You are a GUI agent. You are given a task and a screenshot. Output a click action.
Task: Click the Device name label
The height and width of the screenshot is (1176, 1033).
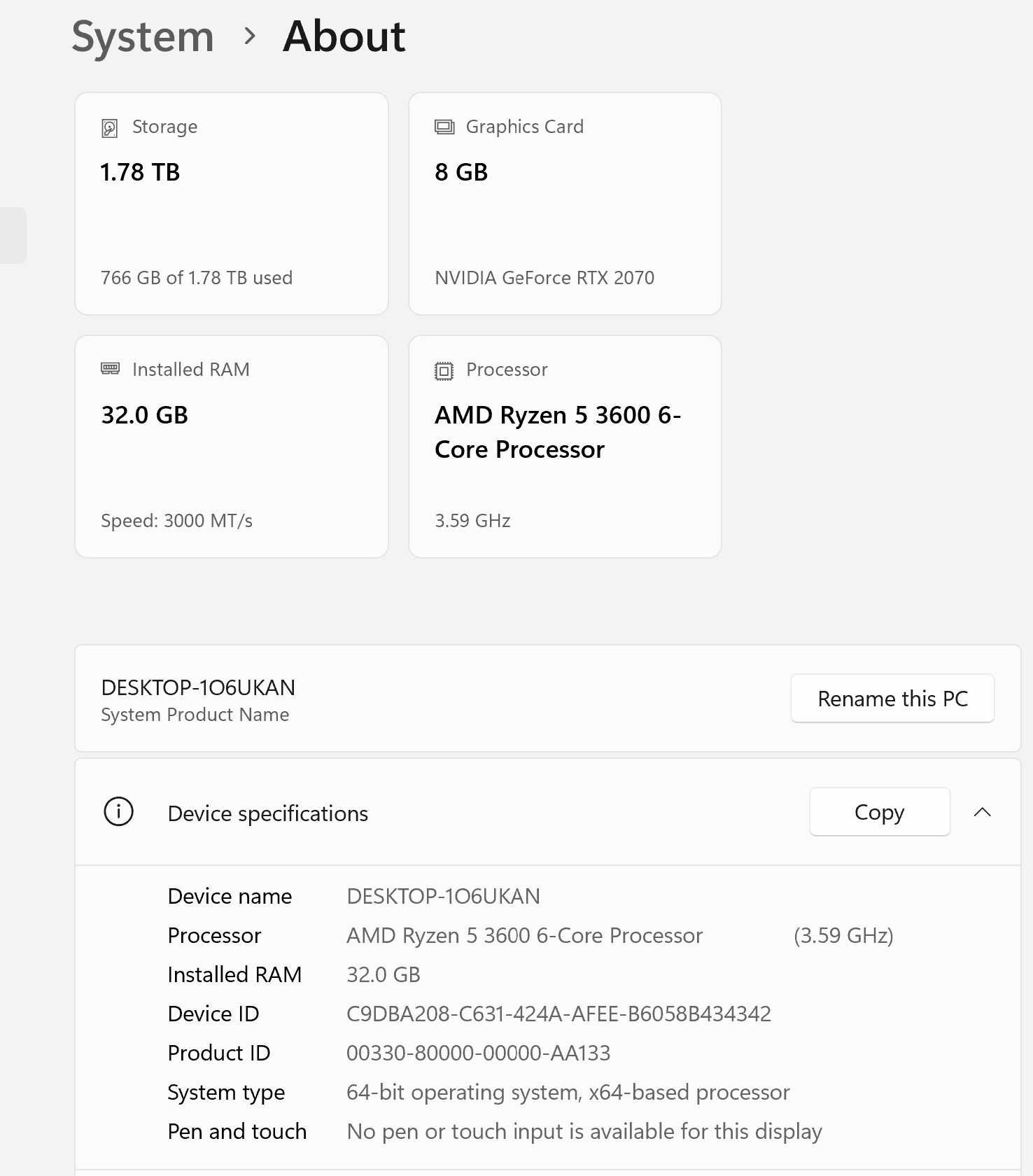pos(230,896)
